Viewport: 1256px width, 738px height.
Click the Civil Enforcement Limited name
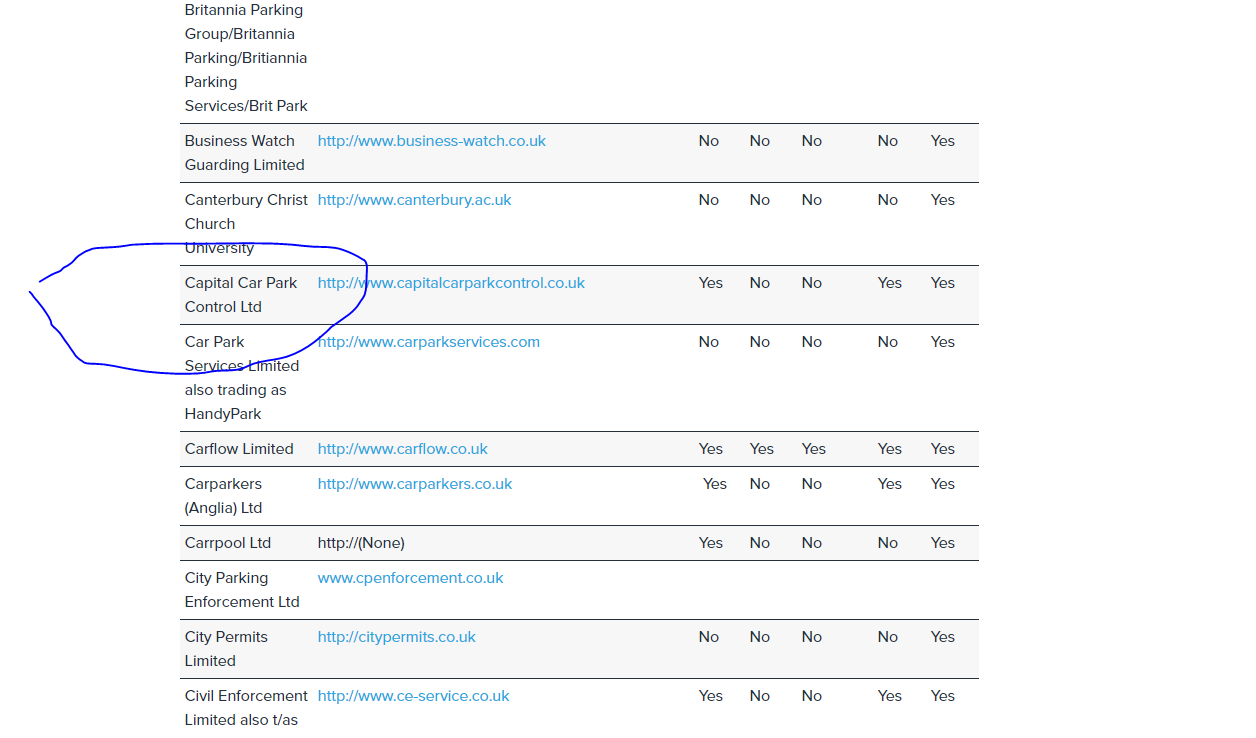click(246, 708)
